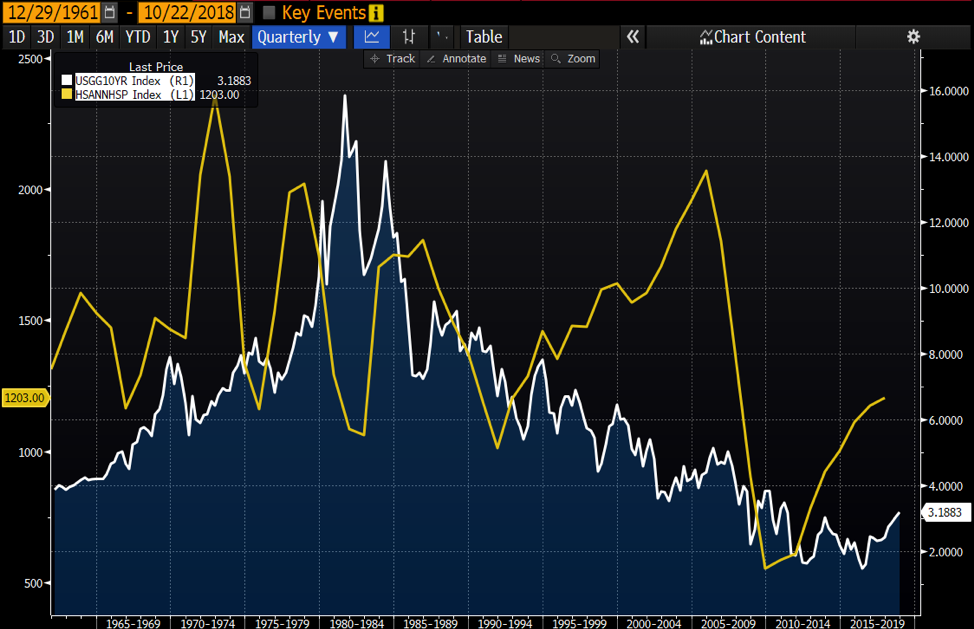Open chart settings gear icon

click(x=913, y=37)
